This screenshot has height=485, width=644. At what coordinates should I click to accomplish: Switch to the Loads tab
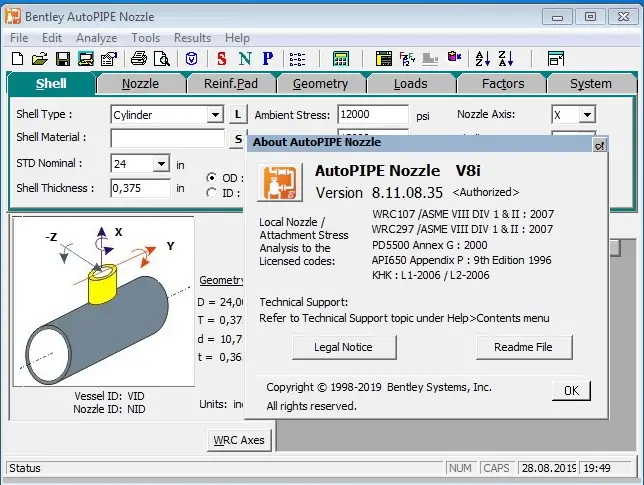411,83
